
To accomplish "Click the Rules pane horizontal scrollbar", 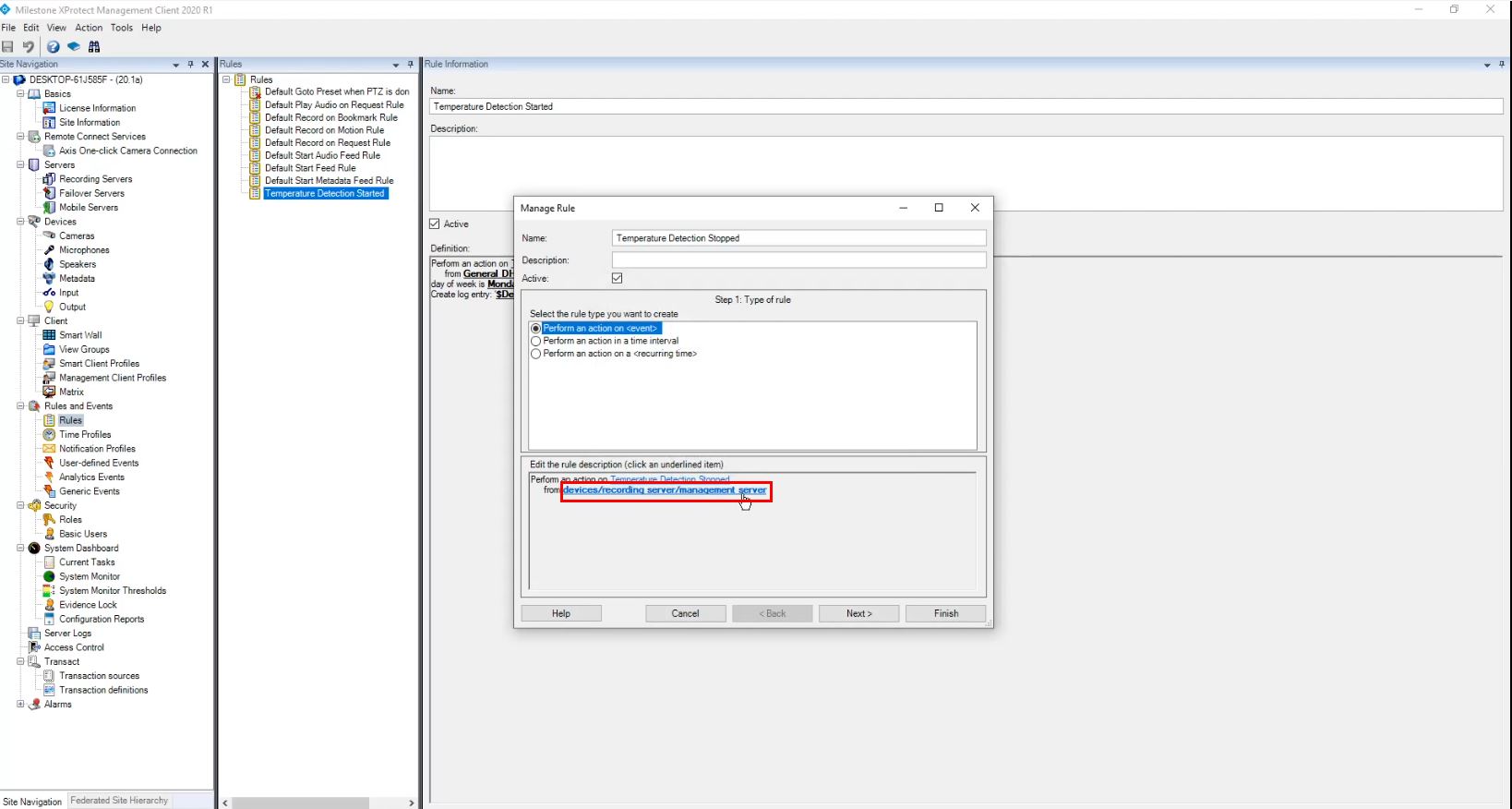I will click(300, 803).
